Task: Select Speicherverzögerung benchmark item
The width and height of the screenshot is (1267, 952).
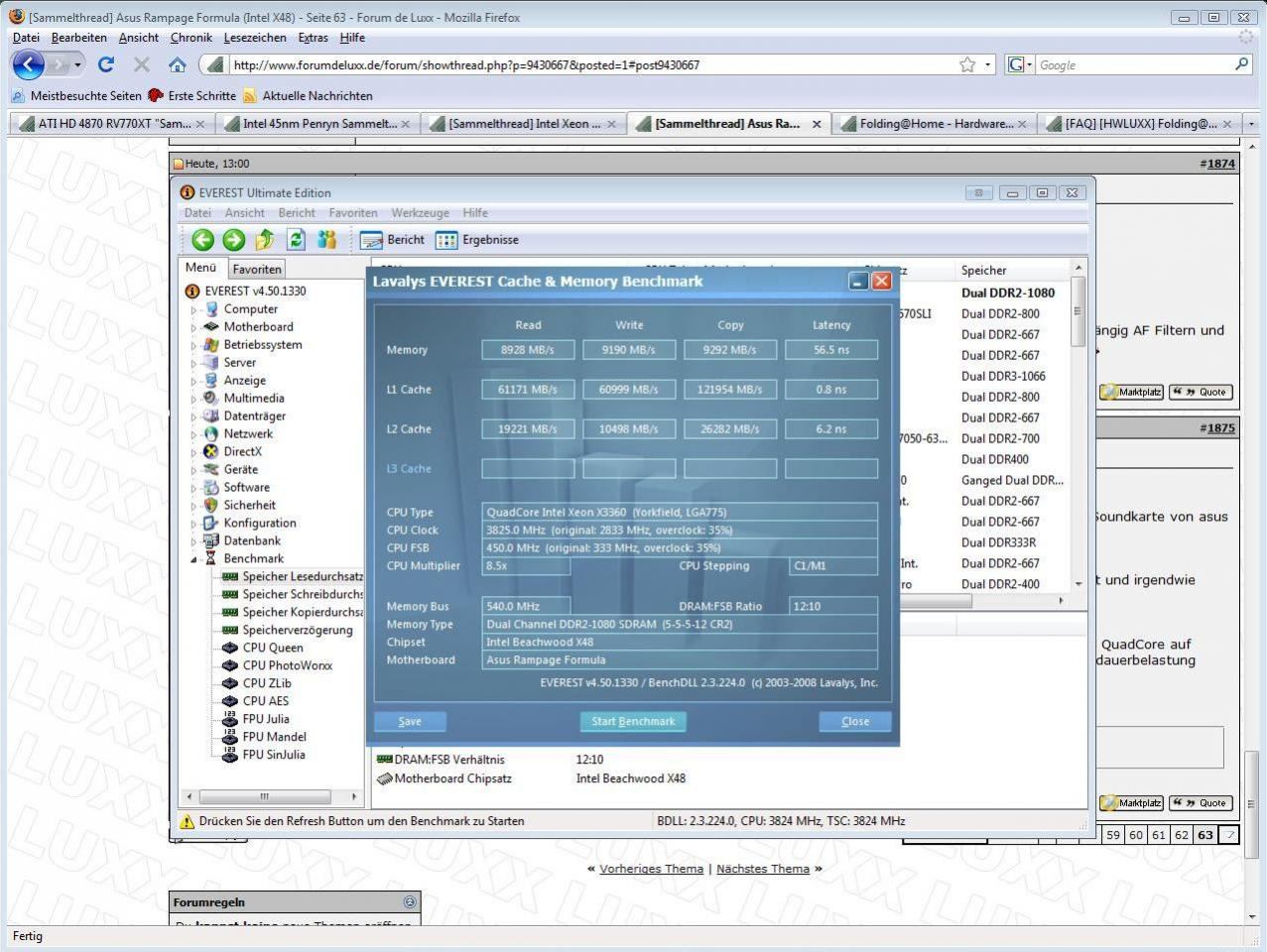Action: tap(298, 630)
